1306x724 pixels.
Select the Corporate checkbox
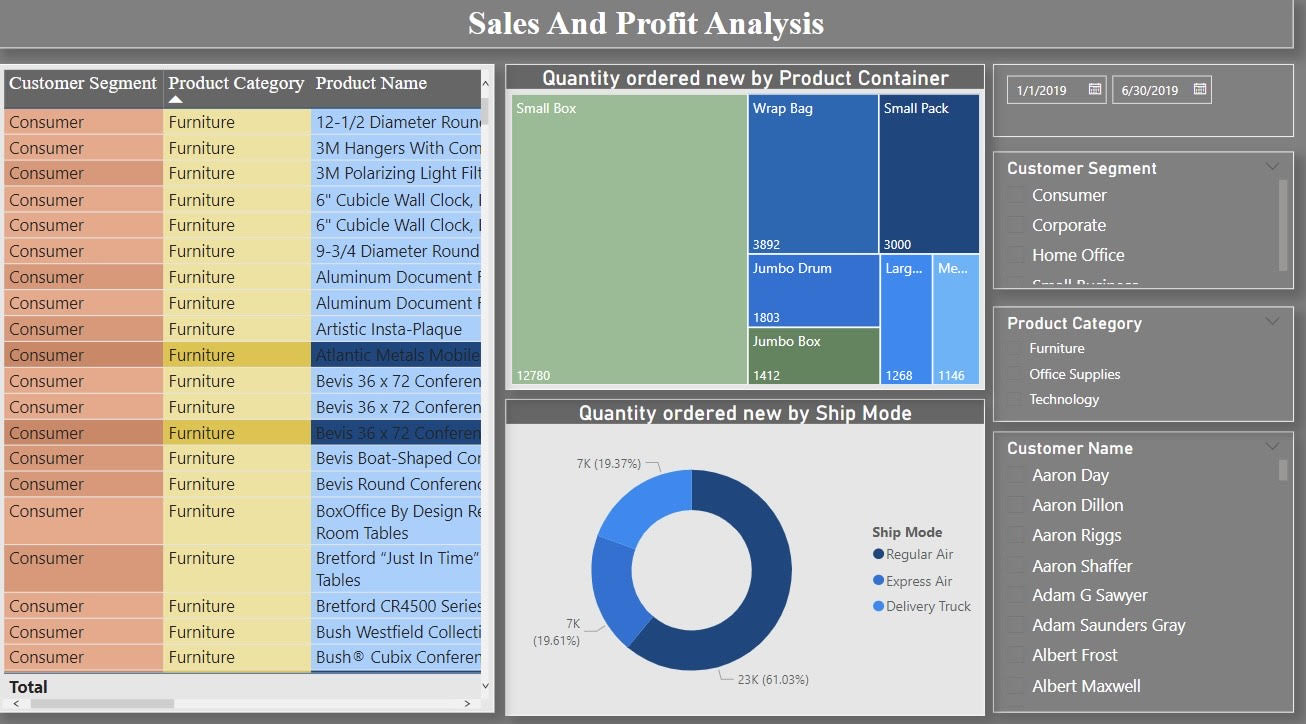click(x=1017, y=225)
